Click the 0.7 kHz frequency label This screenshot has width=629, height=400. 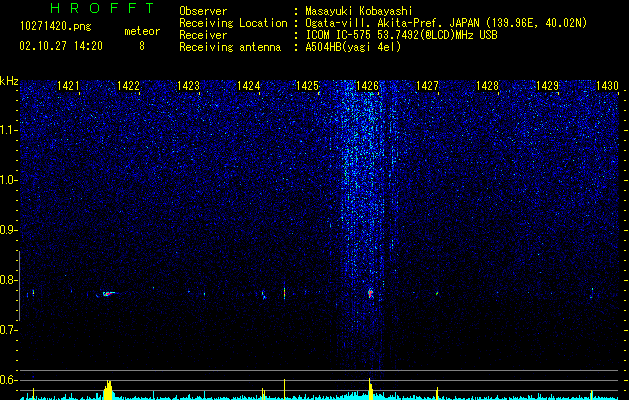click(7, 330)
